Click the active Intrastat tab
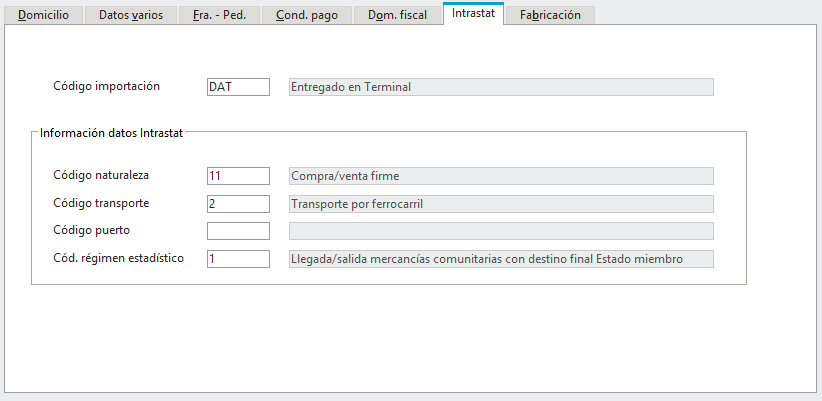This screenshot has height=401, width=822. [473, 14]
